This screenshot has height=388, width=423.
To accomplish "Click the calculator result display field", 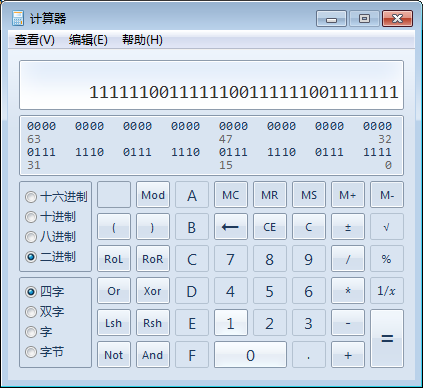I will pos(211,85).
